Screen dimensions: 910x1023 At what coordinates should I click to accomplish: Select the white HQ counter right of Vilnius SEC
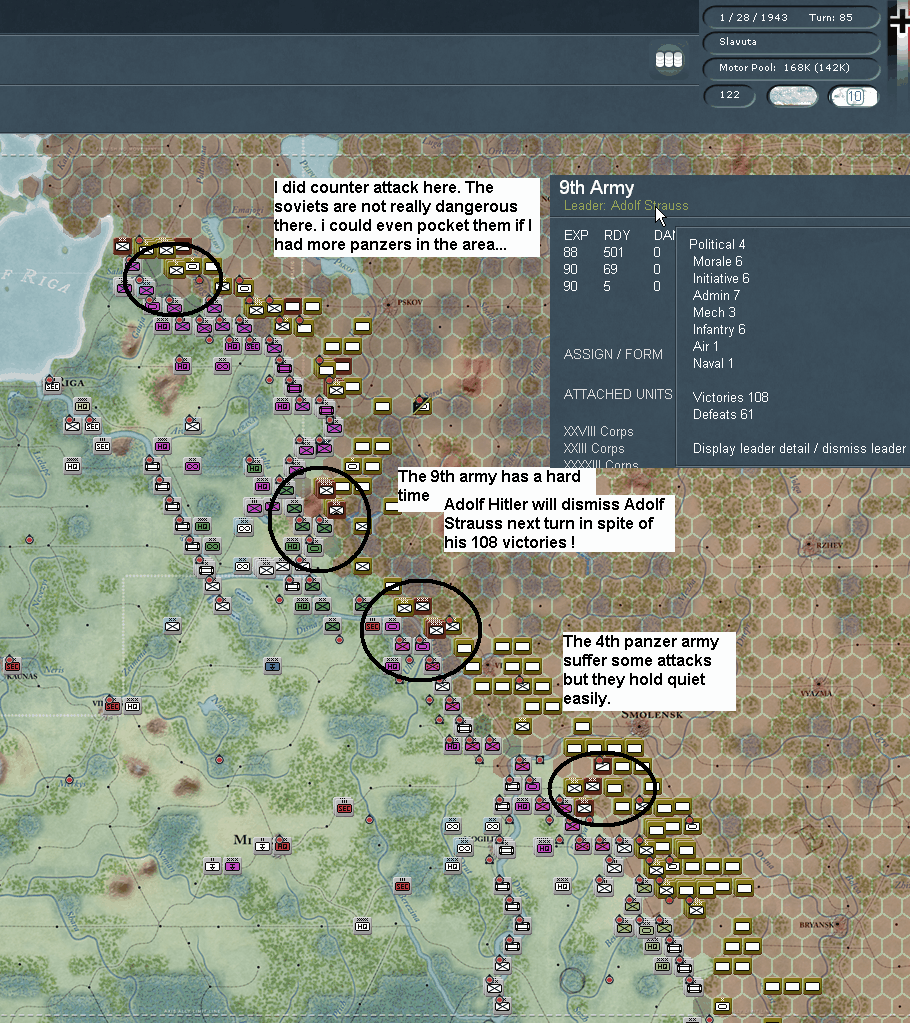tap(132, 705)
